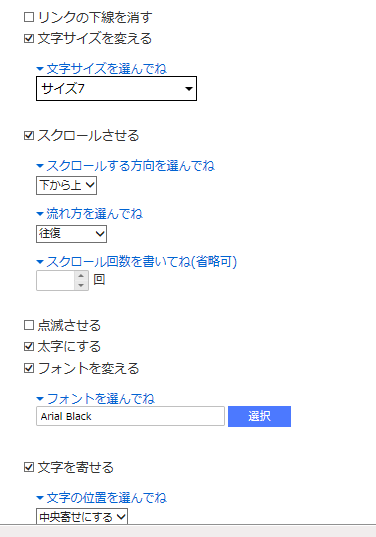Image resolution: width=376 pixels, height=537 pixels.
Task: Open the 下から上 scroll direction dropdown
Action: click(x=66, y=186)
